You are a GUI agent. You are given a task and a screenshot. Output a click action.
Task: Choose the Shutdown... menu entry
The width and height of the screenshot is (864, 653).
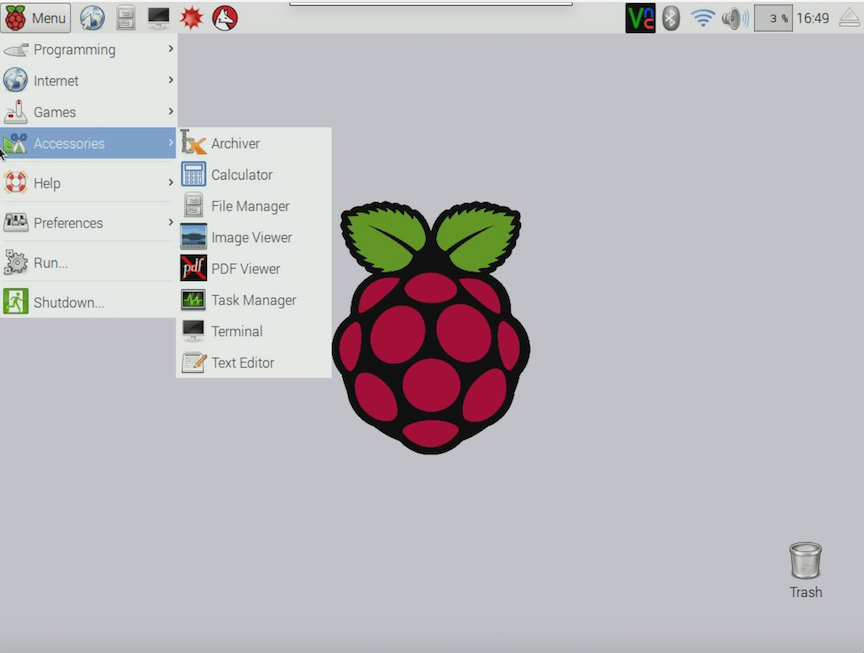tap(68, 303)
